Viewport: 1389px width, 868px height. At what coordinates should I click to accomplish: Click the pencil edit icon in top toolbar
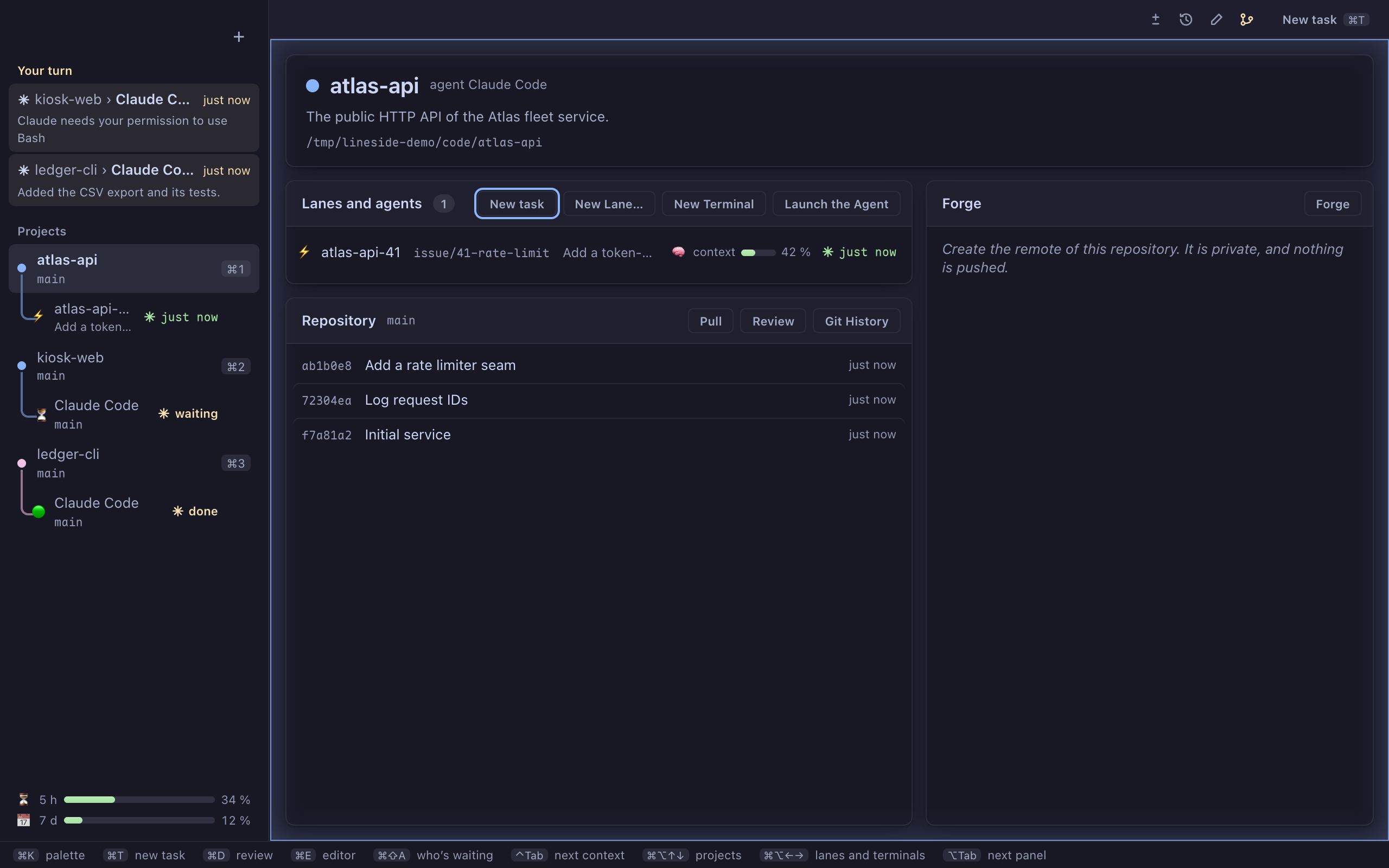pyautogui.click(x=1216, y=20)
